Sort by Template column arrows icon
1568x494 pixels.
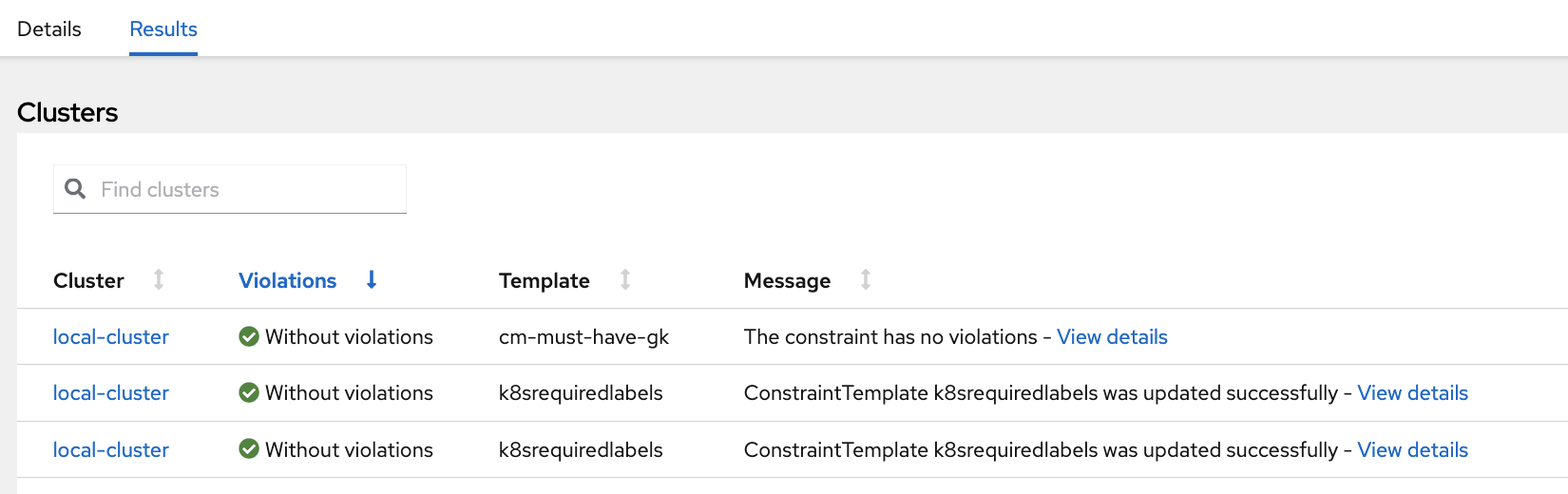[x=625, y=279]
